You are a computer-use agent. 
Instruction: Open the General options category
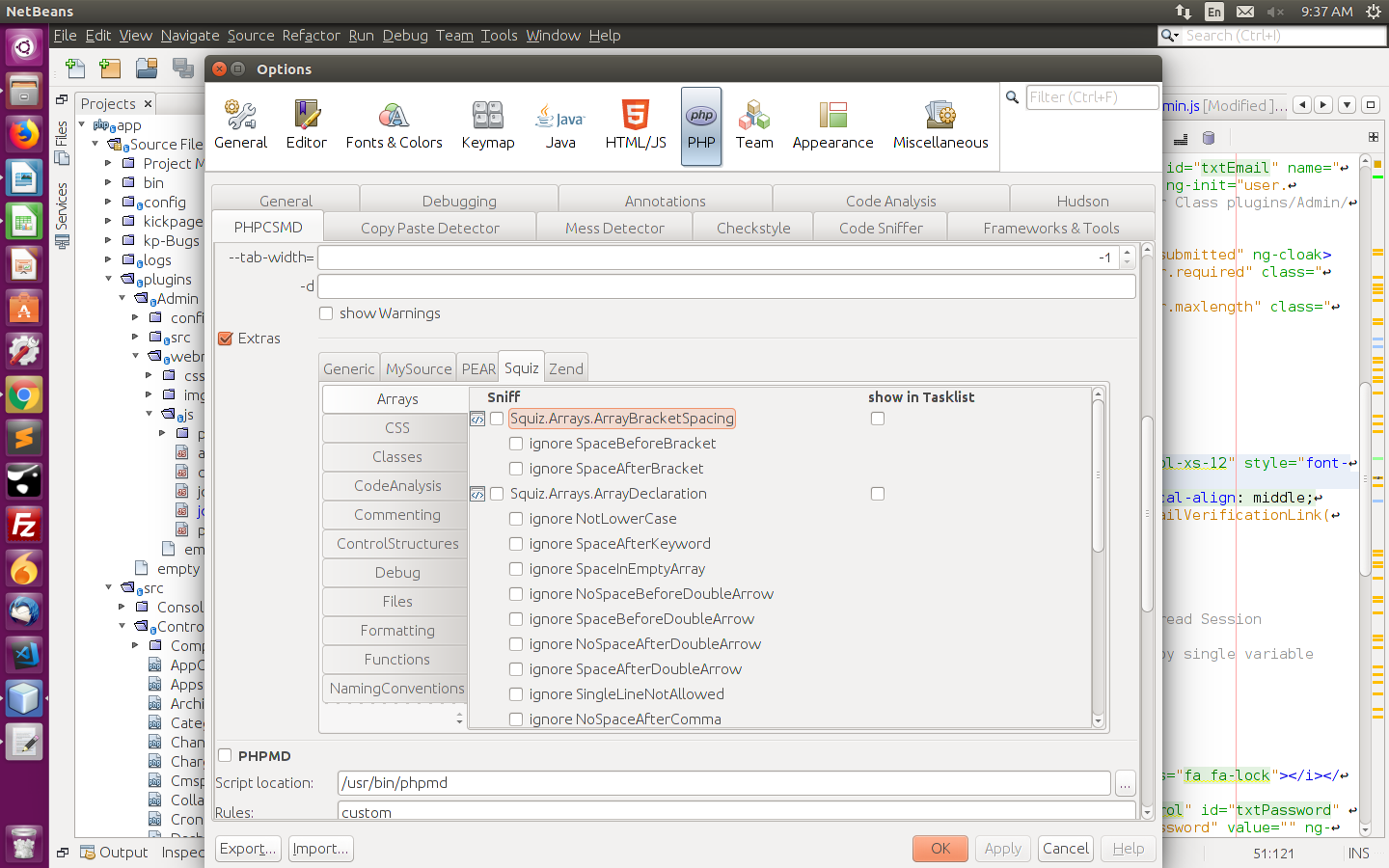[x=240, y=126]
